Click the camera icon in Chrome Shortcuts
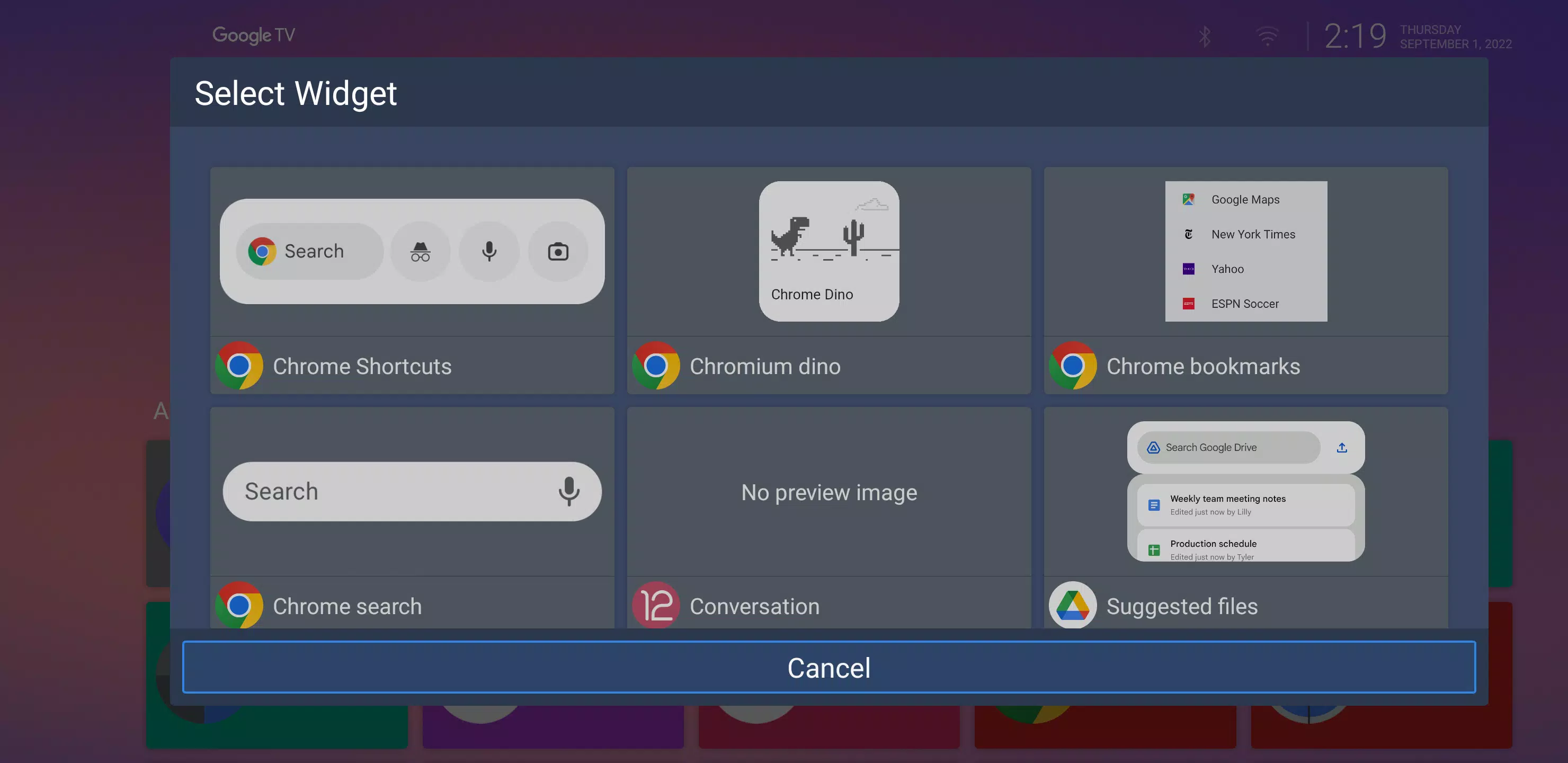The width and height of the screenshot is (1568, 763). click(x=557, y=252)
